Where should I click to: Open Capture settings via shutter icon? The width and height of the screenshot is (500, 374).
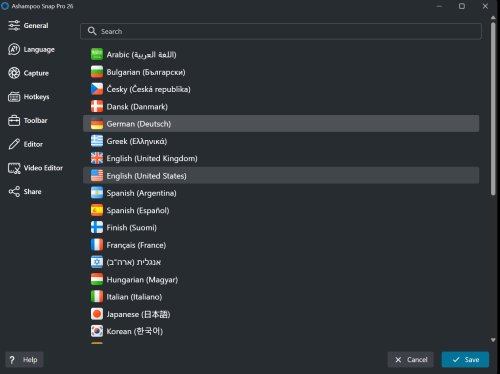point(14,73)
